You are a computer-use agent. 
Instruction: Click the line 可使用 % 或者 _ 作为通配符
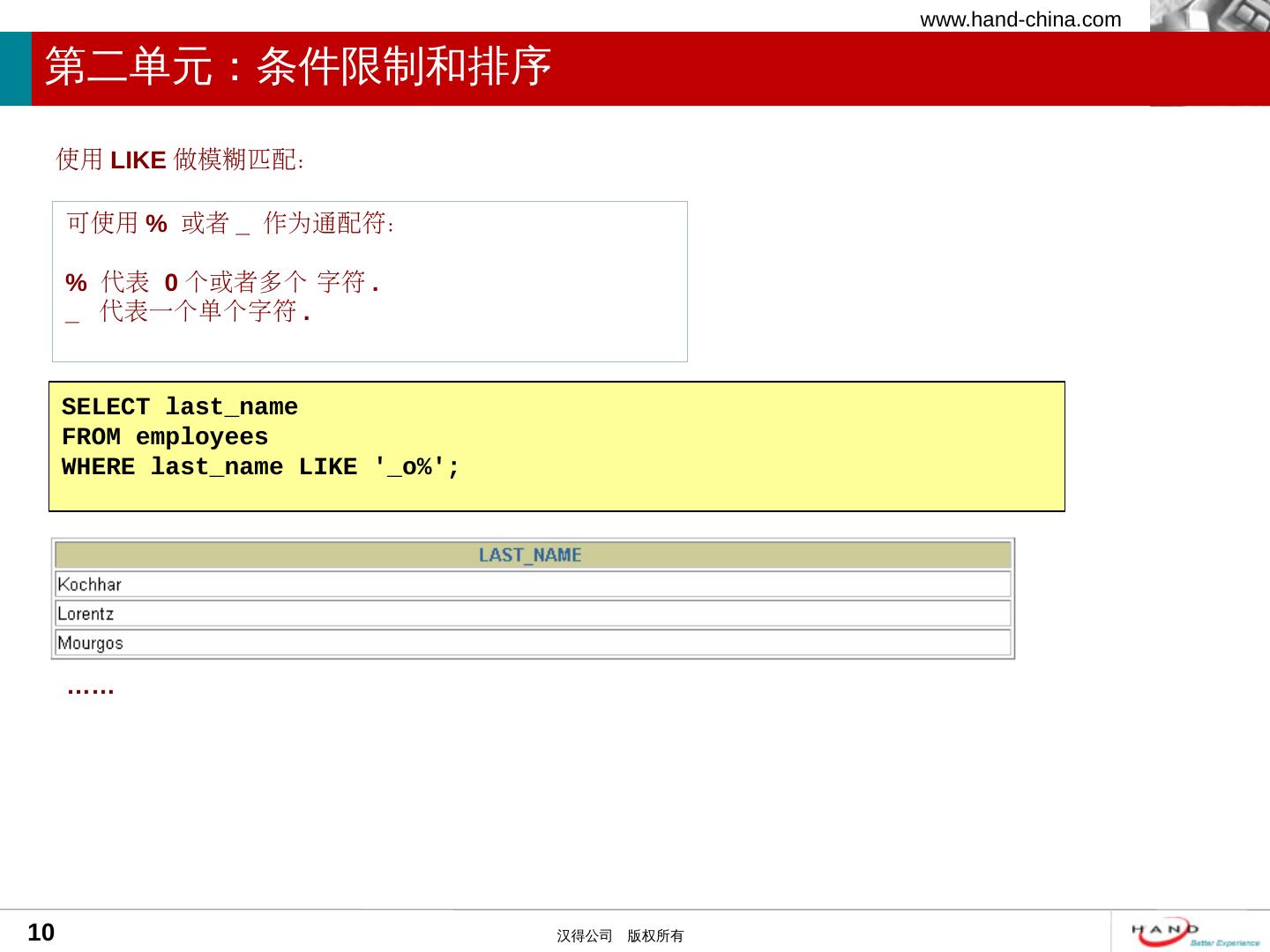click(231, 224)
